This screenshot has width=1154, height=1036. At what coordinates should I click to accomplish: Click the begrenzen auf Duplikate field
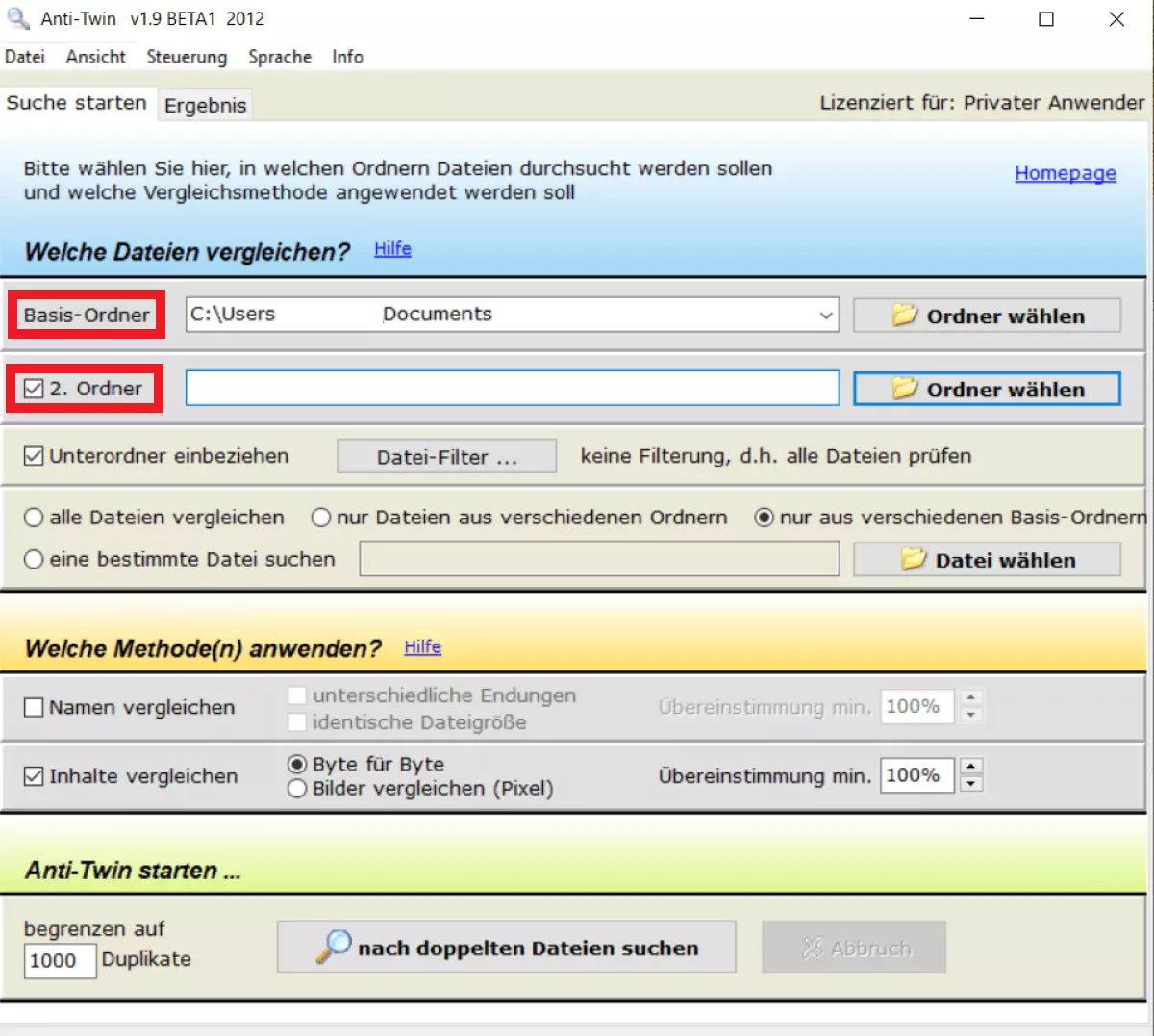coord(61,960)
